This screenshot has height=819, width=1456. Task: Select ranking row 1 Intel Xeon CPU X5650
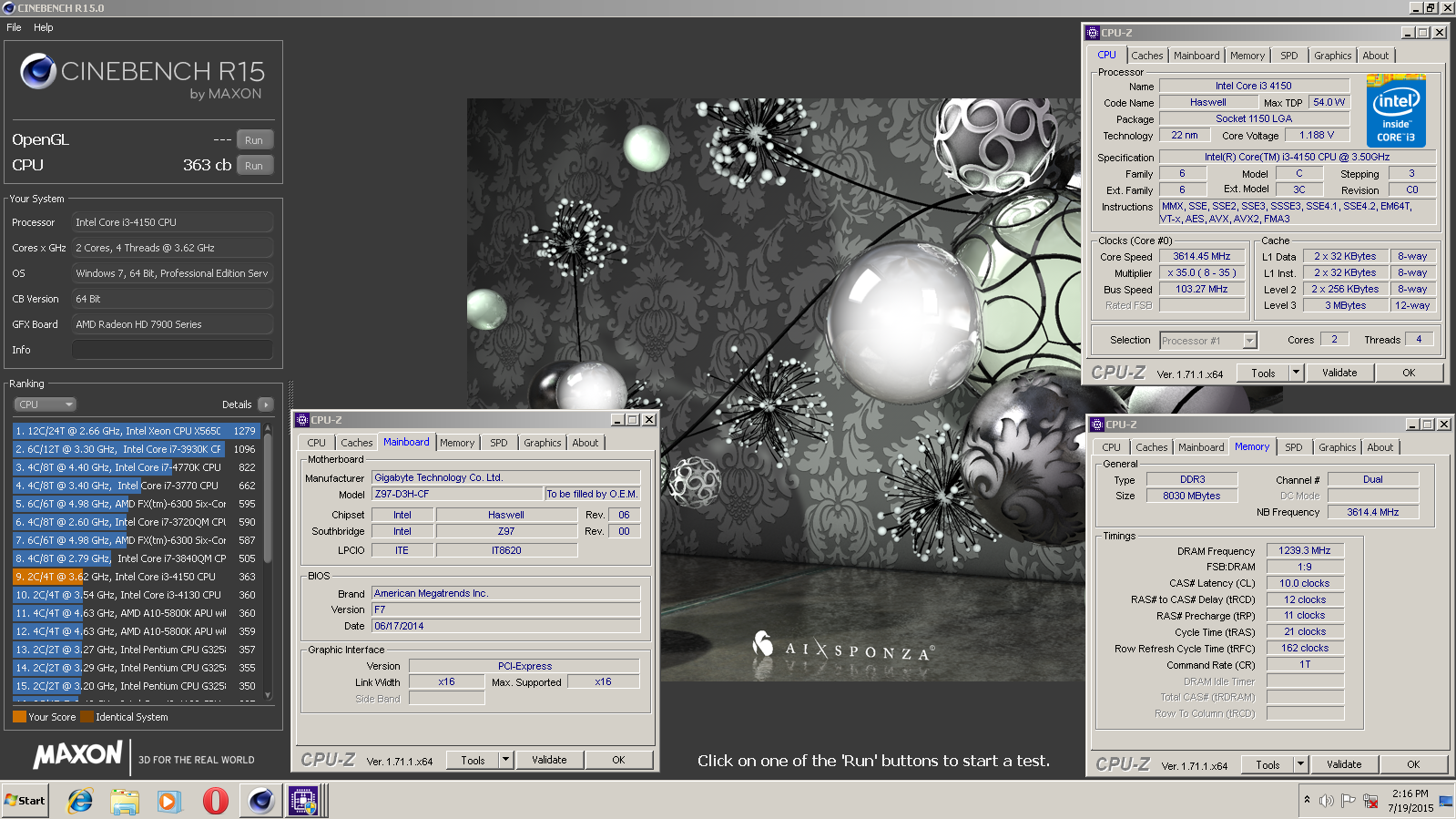pyautogui.click(x=137, y=431)
